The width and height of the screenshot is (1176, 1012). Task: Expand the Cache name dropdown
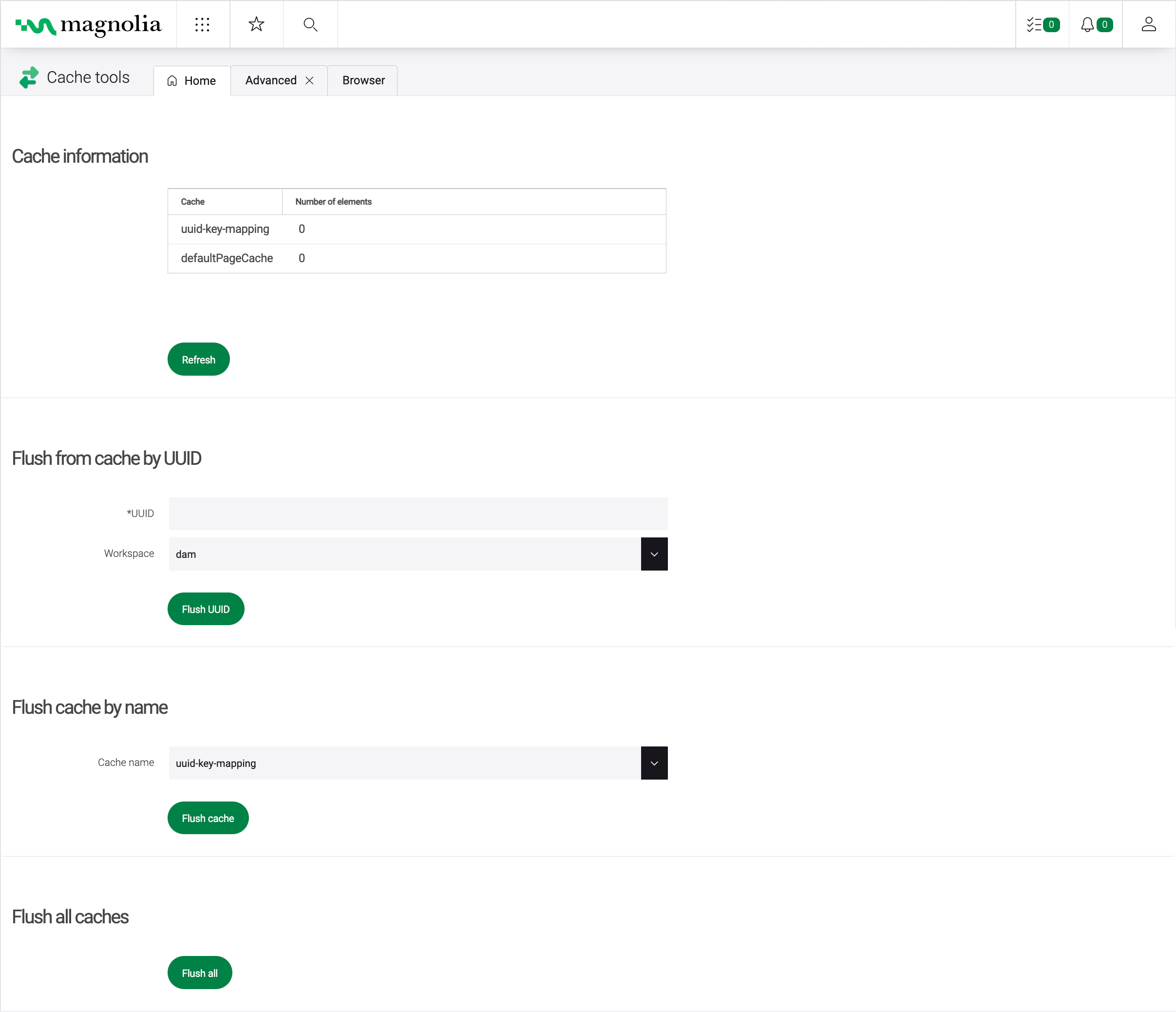click(653, 763)
